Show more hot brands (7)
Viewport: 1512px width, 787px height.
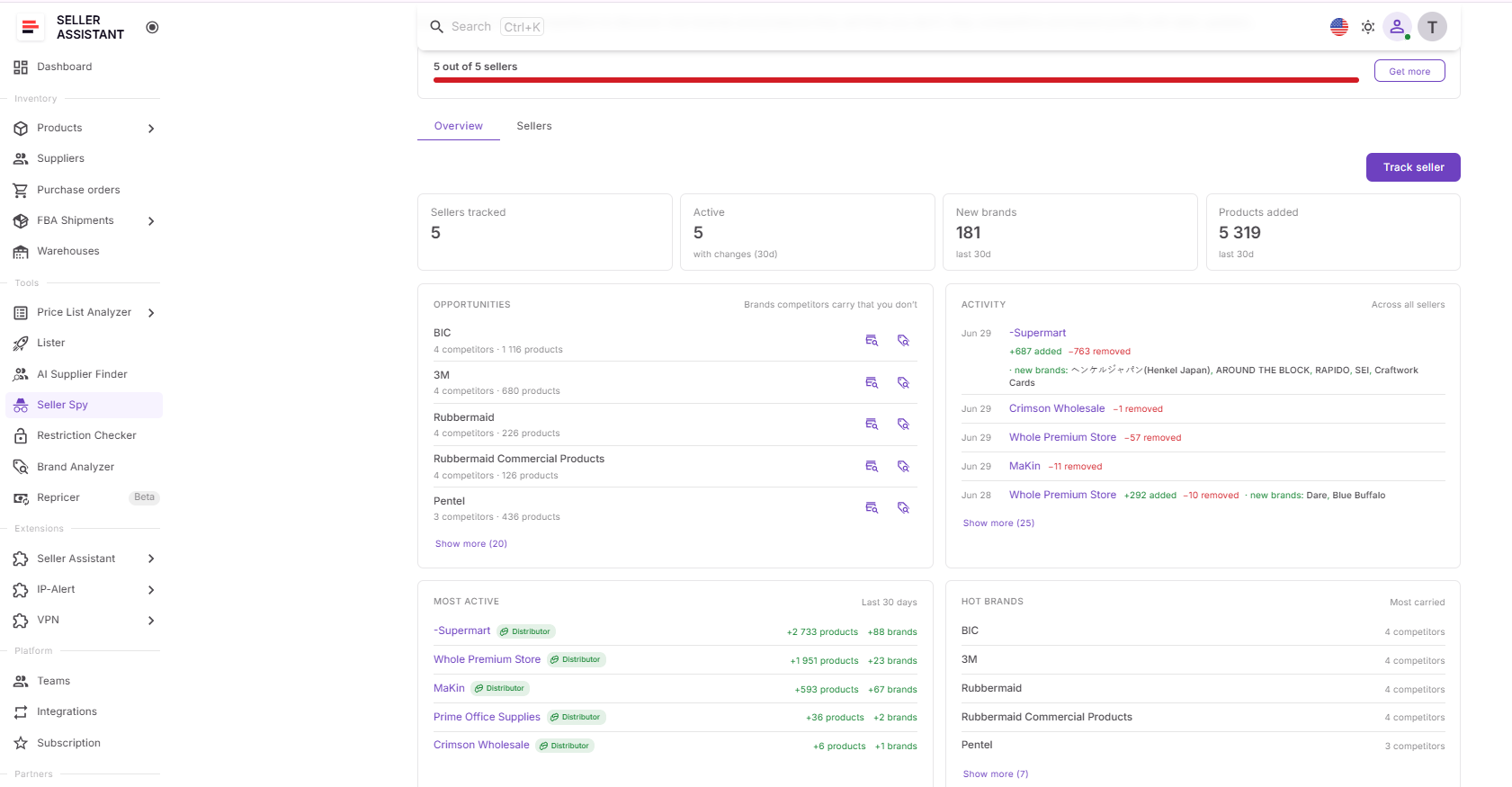996,774
